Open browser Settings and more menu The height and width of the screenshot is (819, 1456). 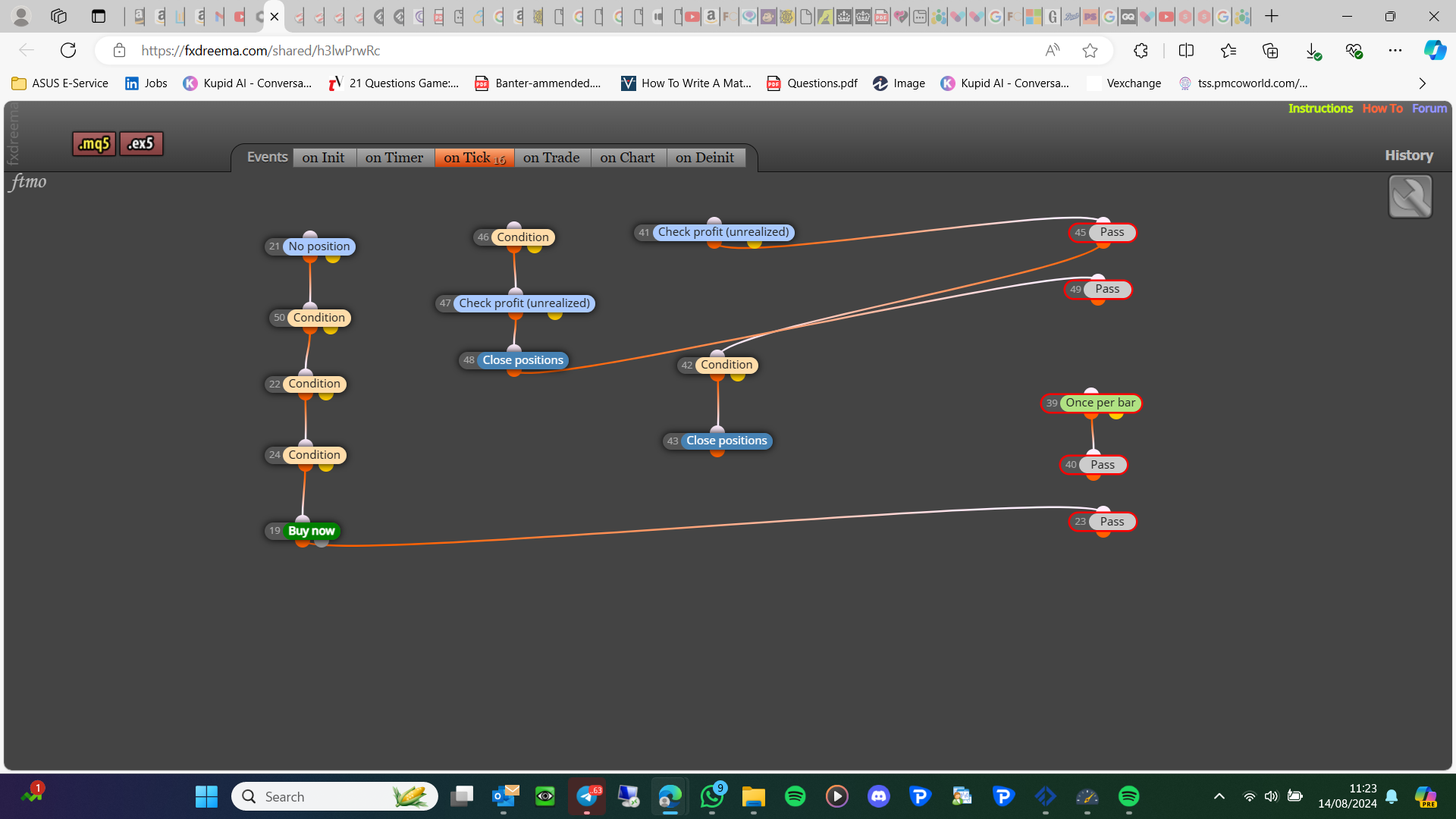pyautogui.click(x=1395, y=51)
